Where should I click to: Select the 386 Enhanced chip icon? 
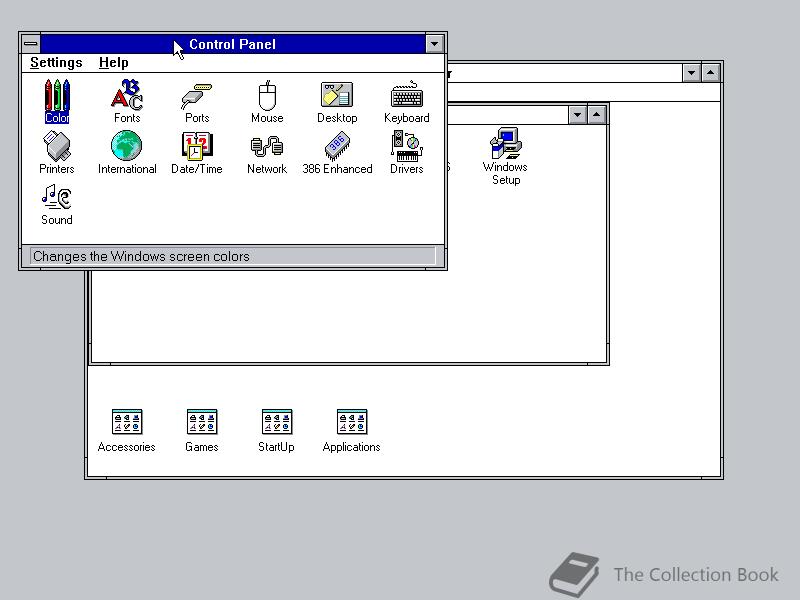click(337, 153)
